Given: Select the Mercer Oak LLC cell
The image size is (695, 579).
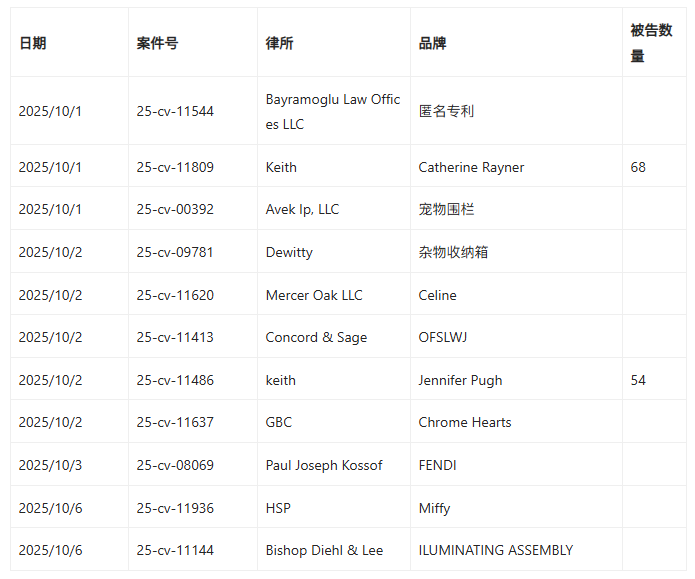Looking at the screenshot, I should pyautogui.click(x=314, y=295).
